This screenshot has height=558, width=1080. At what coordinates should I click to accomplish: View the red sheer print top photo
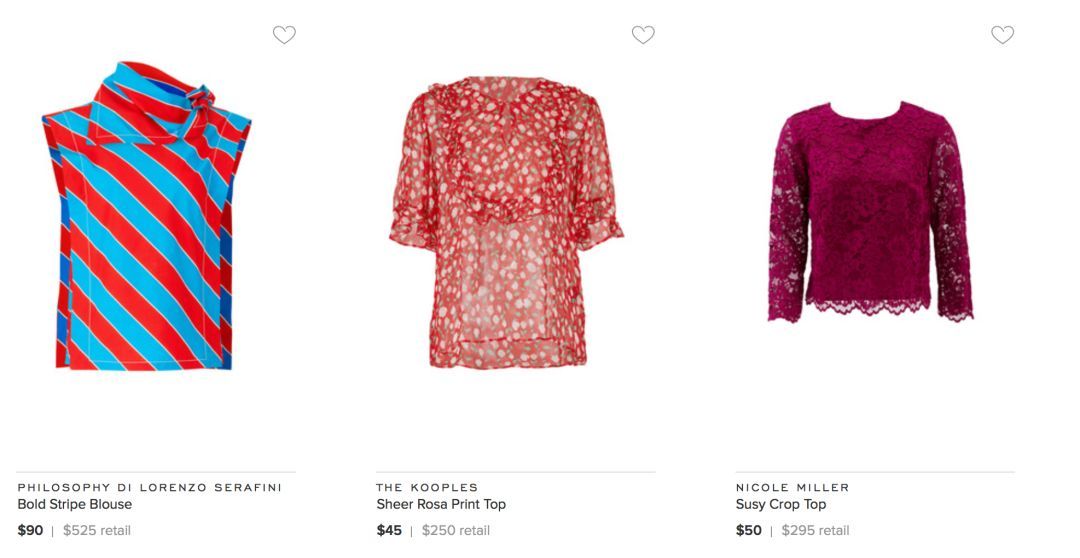click(505, 220)
